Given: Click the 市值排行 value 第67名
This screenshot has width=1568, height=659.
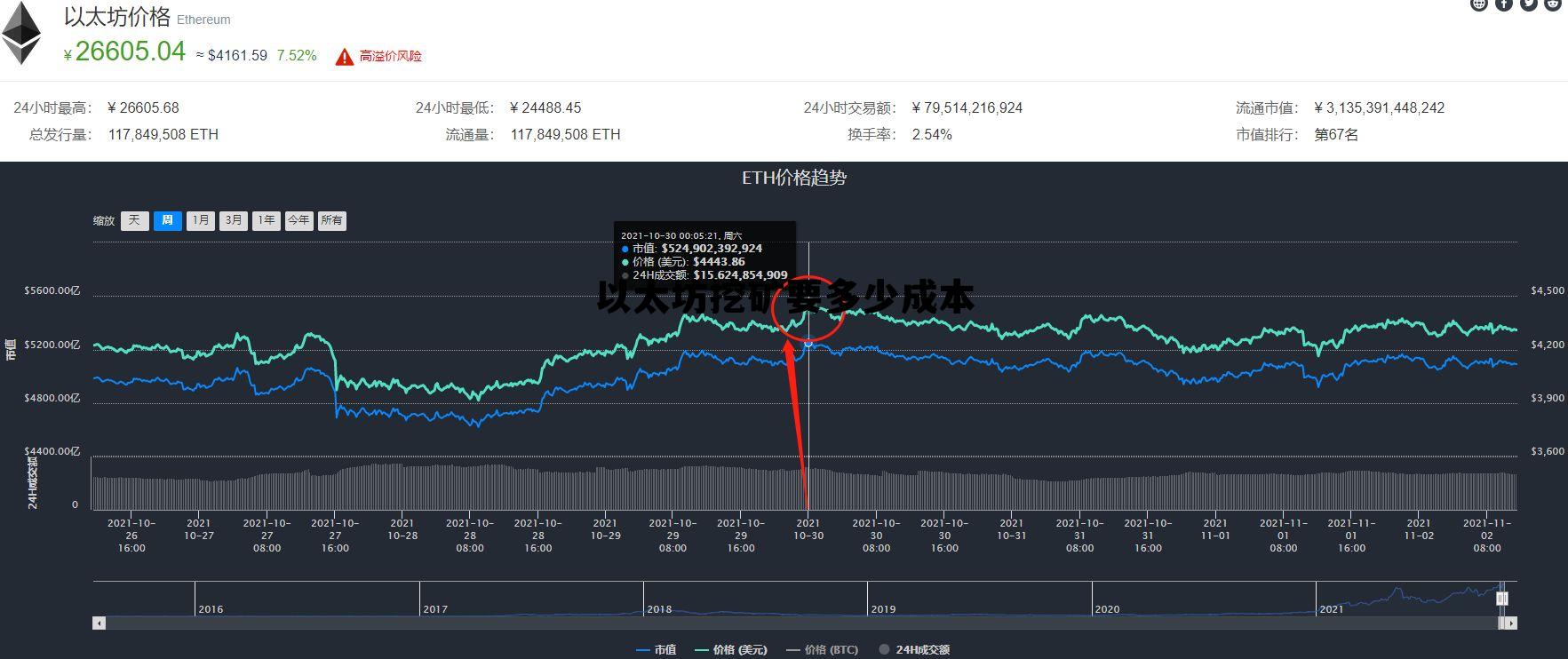Looking at the screenshot, I should tap(1336, 134).
